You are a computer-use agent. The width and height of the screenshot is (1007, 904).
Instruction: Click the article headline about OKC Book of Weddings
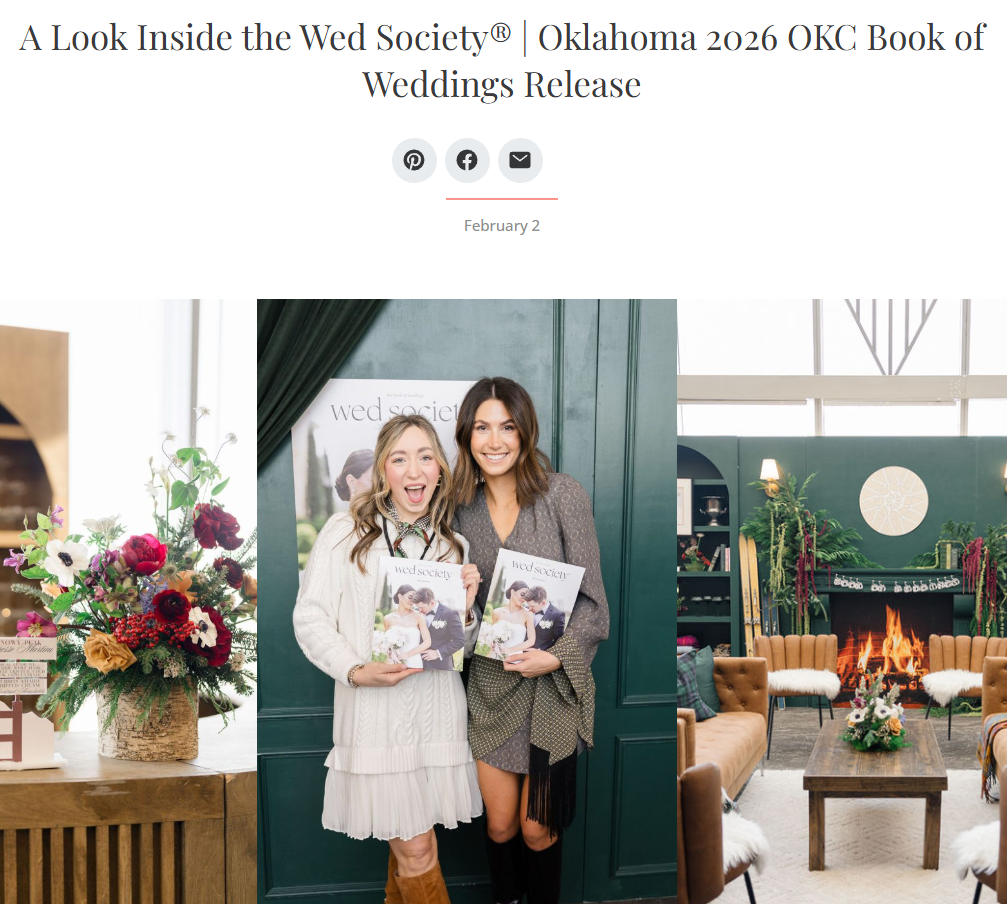(502, 61)
